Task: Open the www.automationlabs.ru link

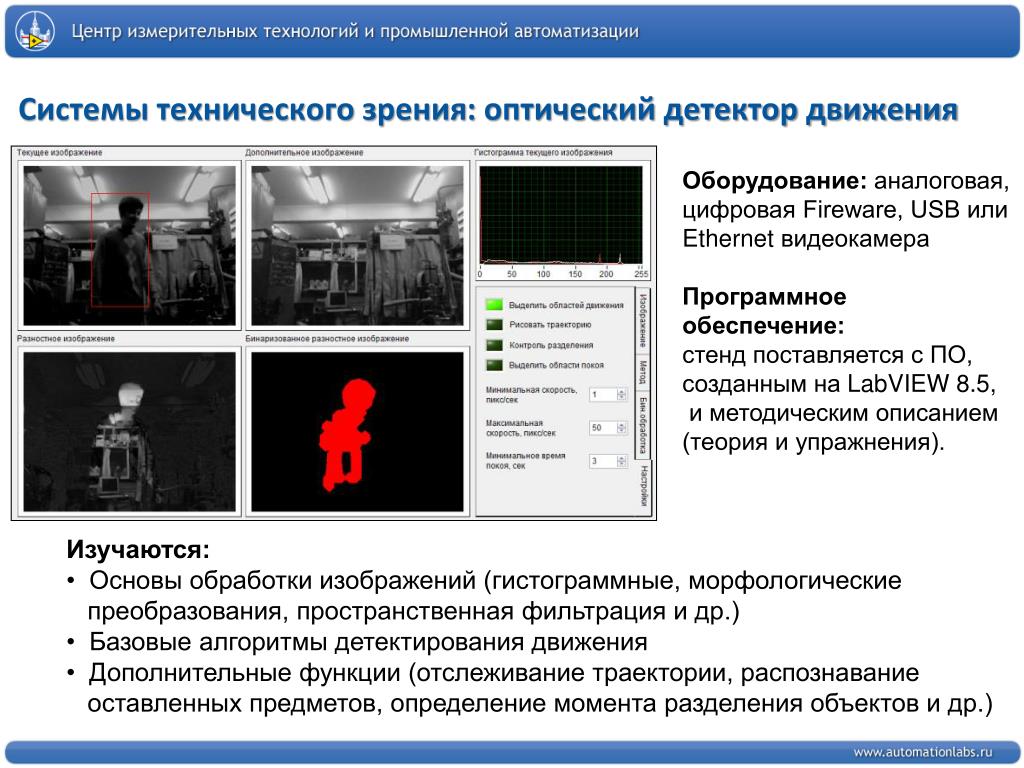Action: 922,752
